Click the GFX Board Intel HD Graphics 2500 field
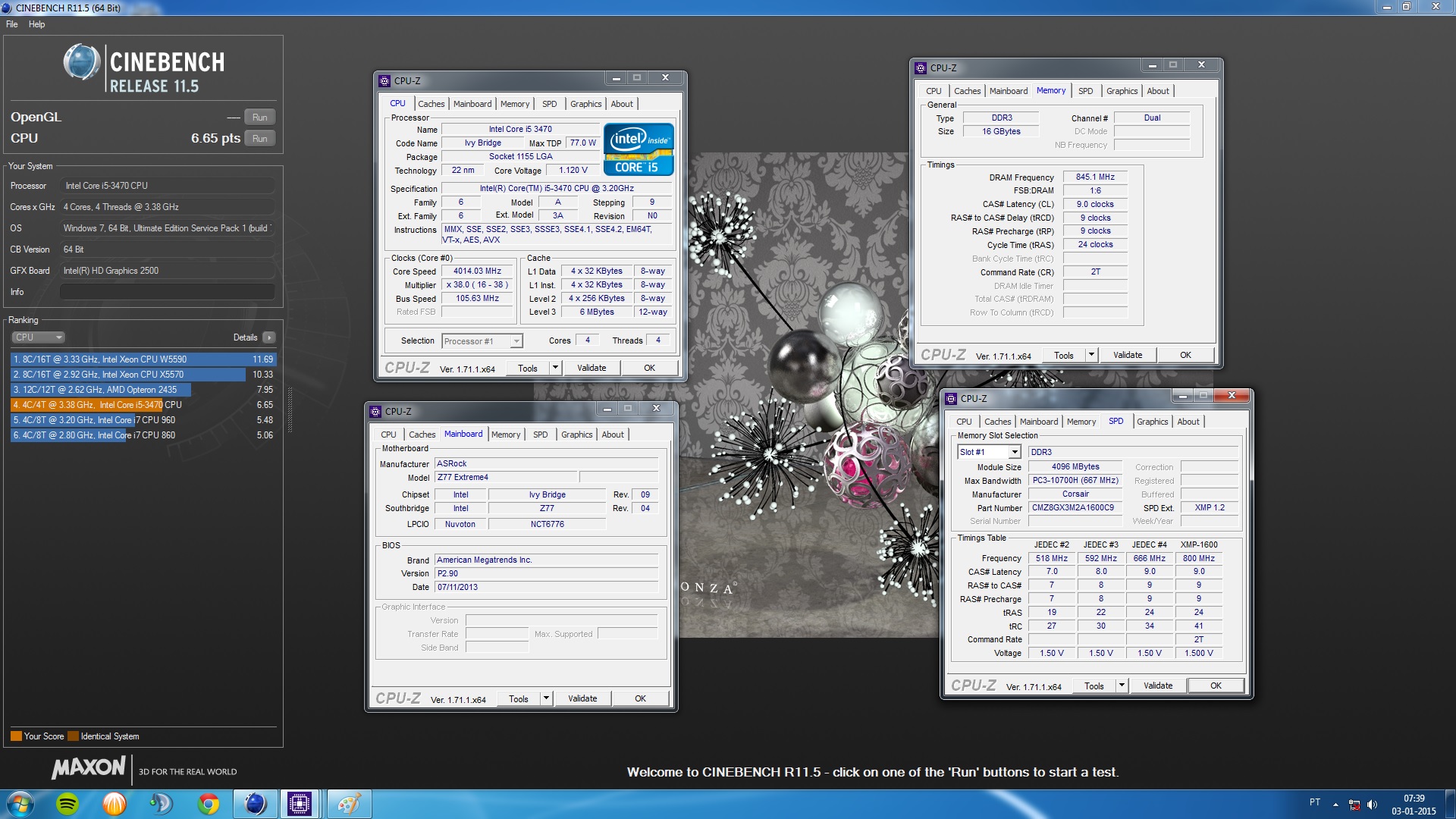Image resolution: width=1456 pixels, height=819 pixels. 167,271
